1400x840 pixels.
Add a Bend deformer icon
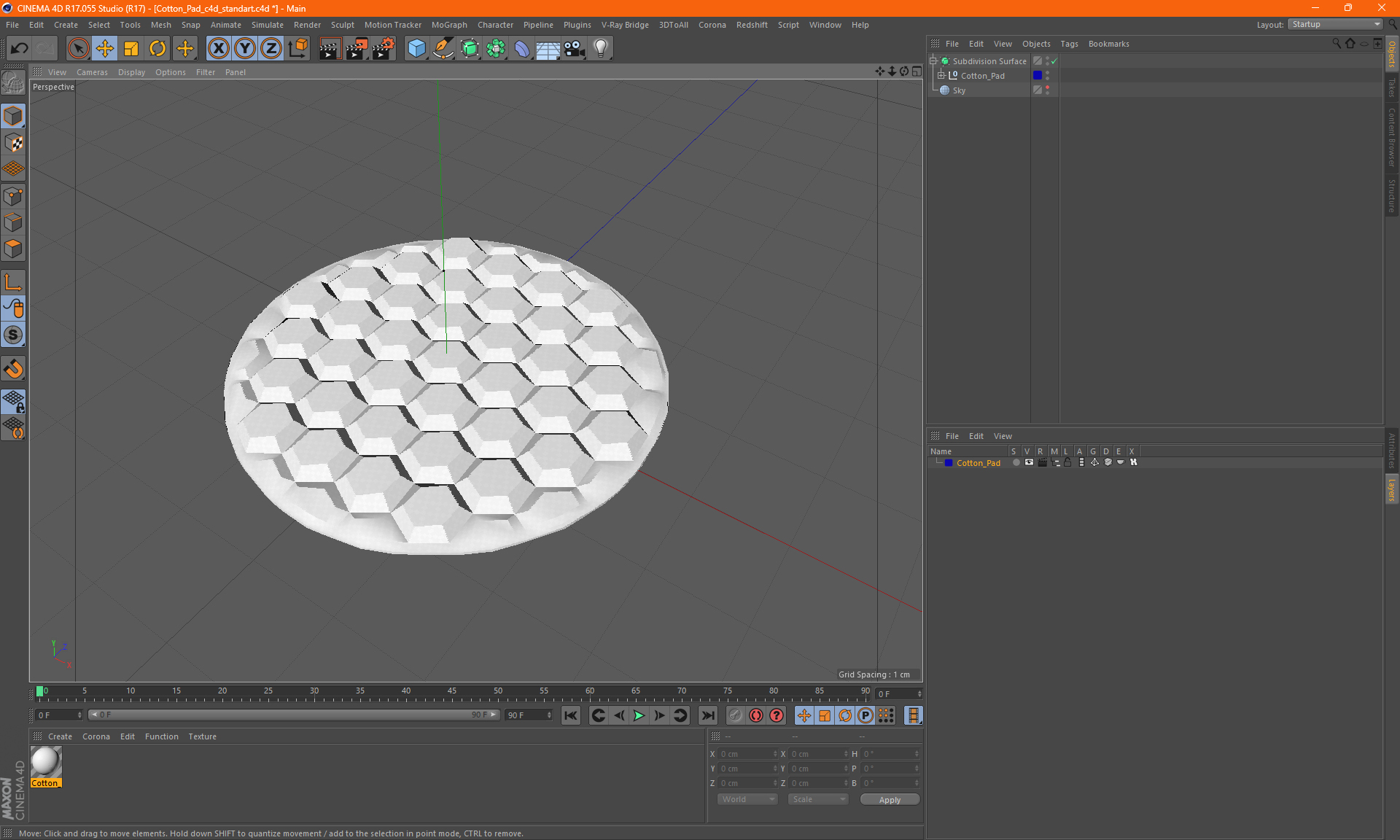point(522,49)
